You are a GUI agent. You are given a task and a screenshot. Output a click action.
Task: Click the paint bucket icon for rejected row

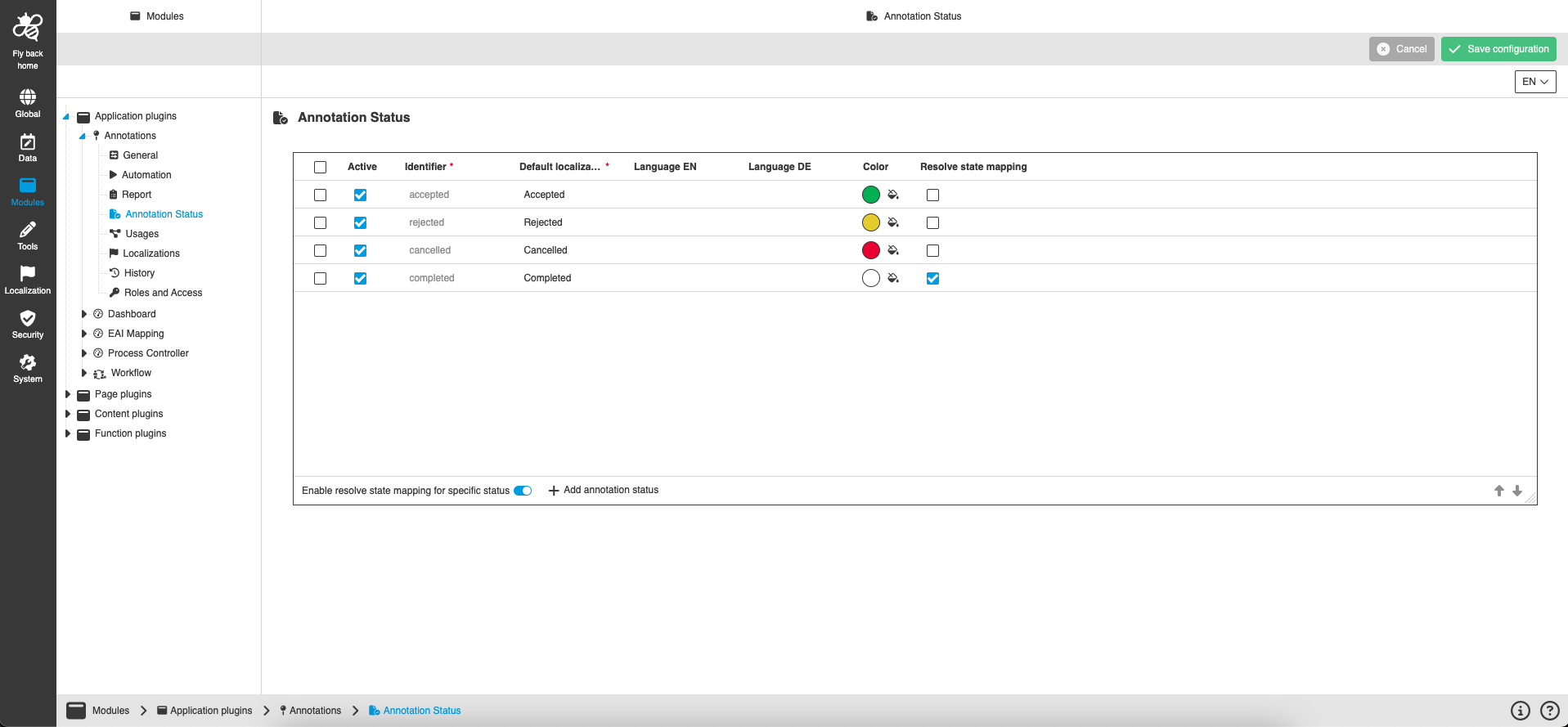tap(893, 222)
